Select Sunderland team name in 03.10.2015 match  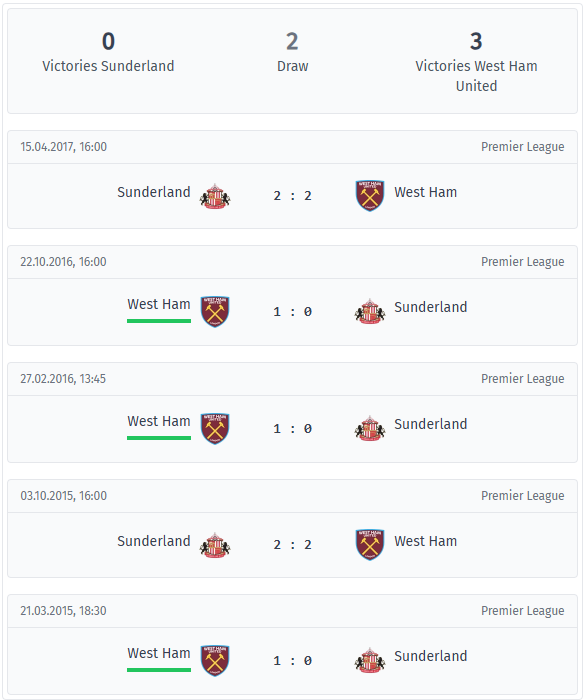154,541
